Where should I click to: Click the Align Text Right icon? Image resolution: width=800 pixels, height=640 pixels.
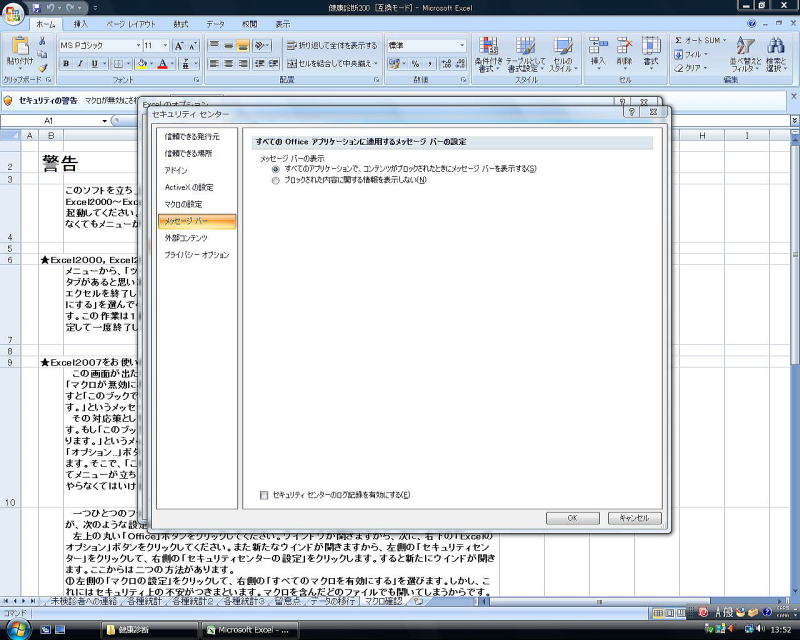point(243,64)
